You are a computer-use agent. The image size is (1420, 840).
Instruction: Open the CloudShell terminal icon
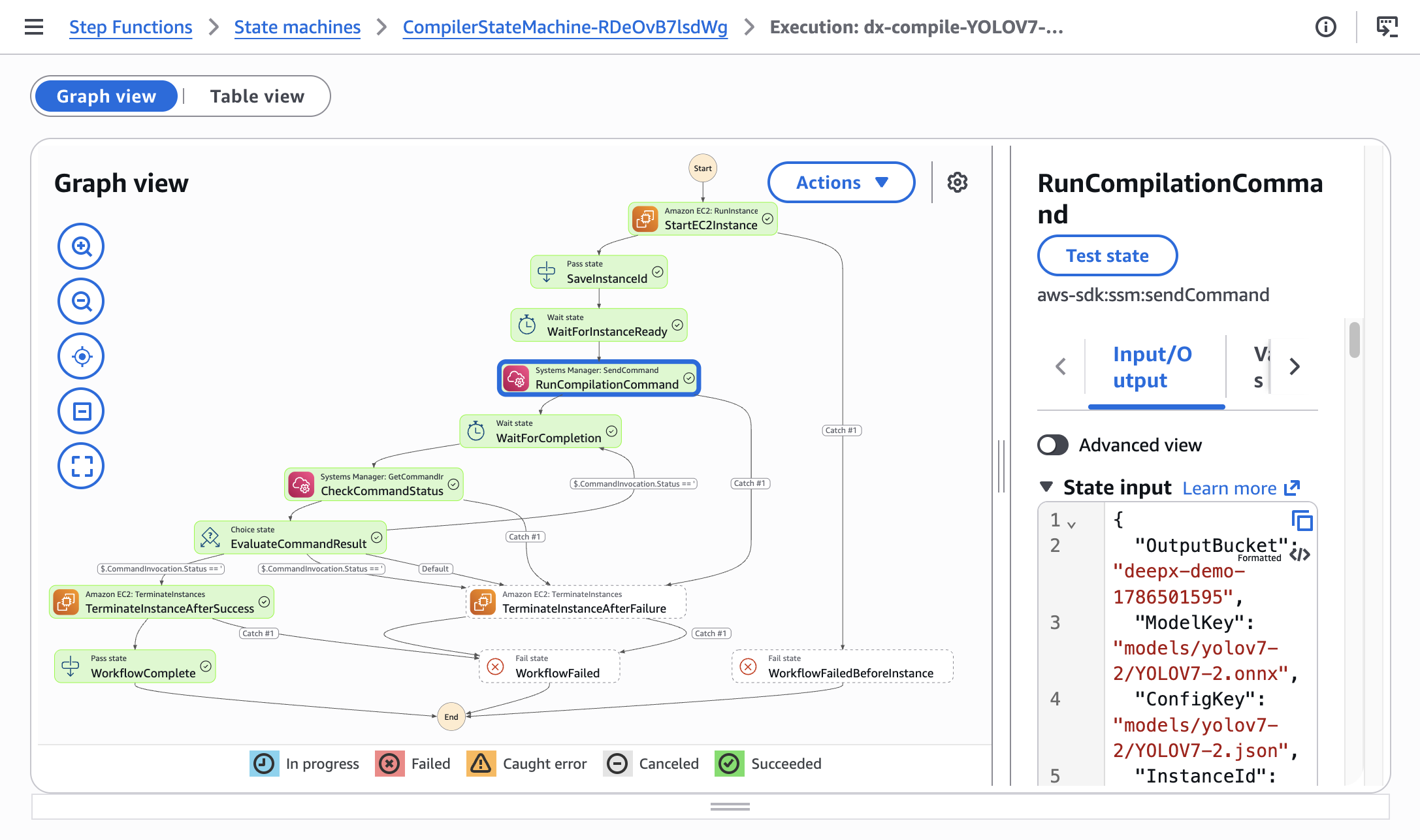[1387, 27]
